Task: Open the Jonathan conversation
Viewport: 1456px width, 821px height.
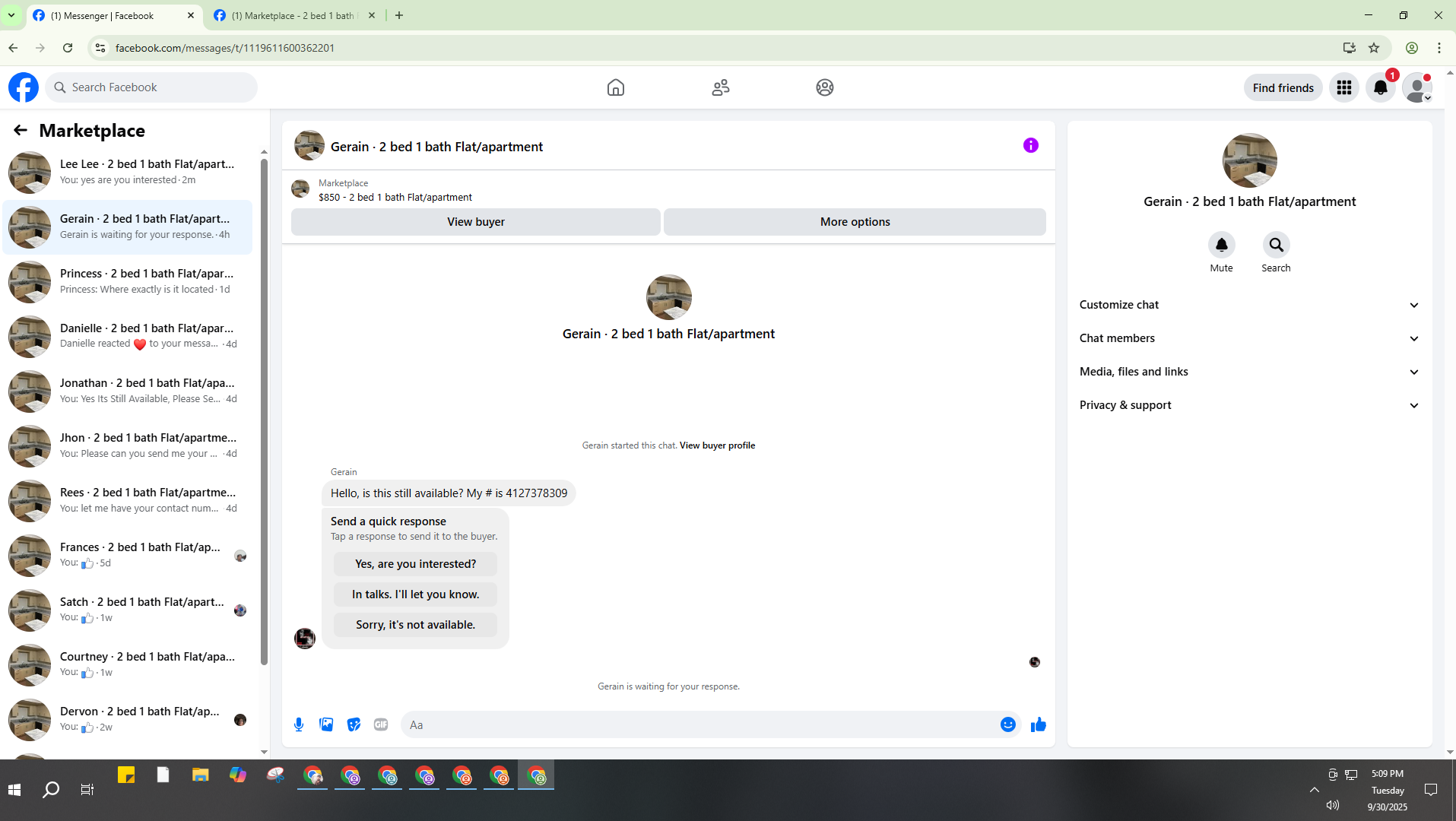Action: (x=128, y=391)
